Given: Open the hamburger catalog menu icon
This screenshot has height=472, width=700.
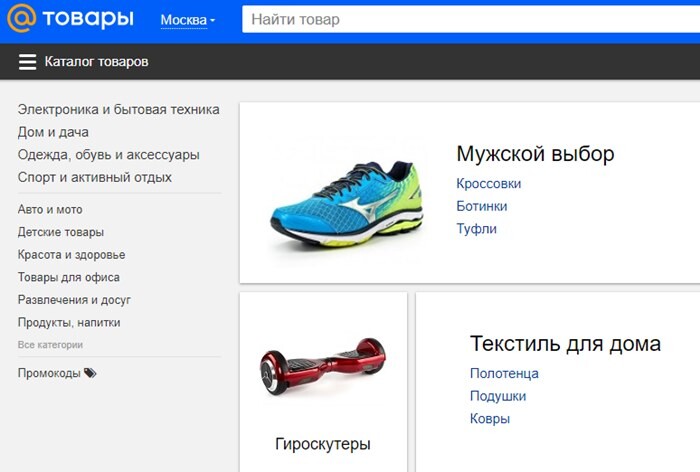Looking at the screenshot, I should [27, 62].
